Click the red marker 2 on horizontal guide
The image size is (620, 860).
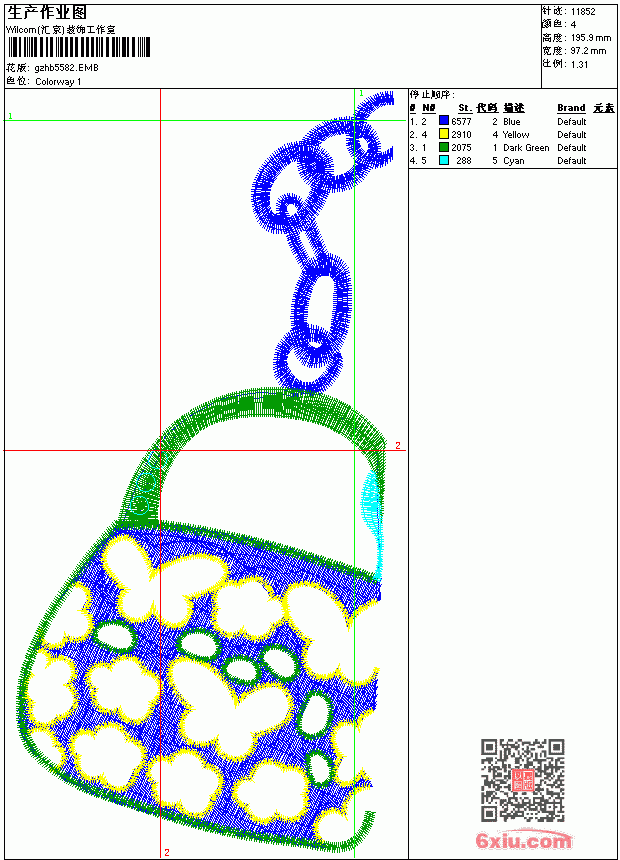click(x=398, y=445)
